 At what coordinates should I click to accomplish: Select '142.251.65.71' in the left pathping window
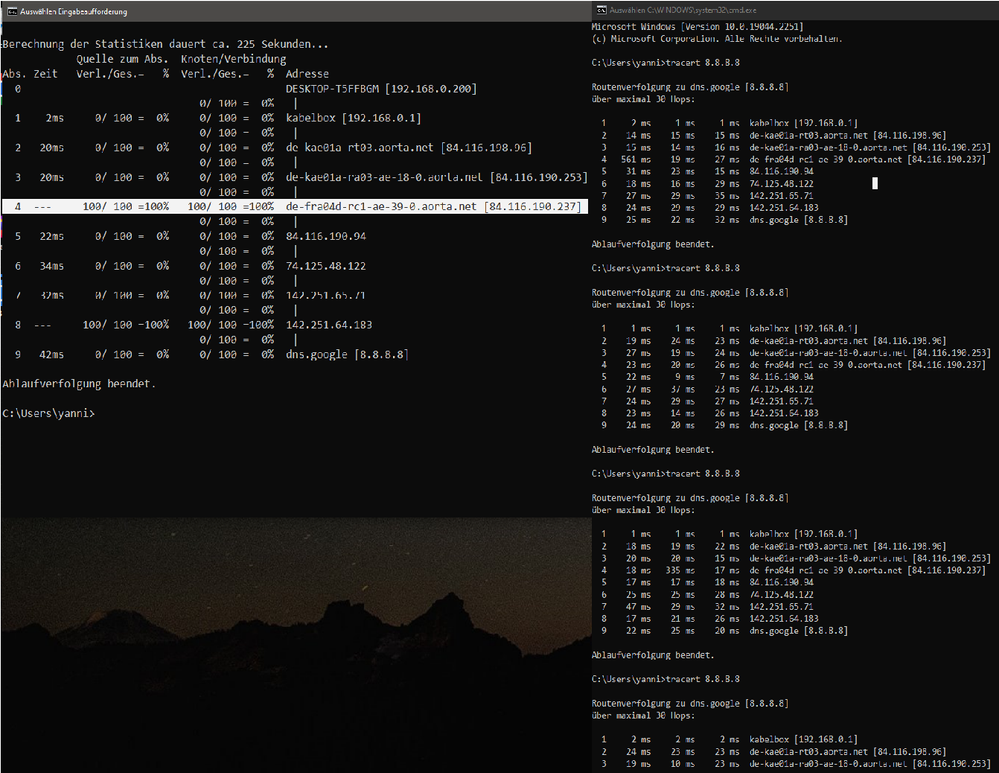(x=326, y=295)
